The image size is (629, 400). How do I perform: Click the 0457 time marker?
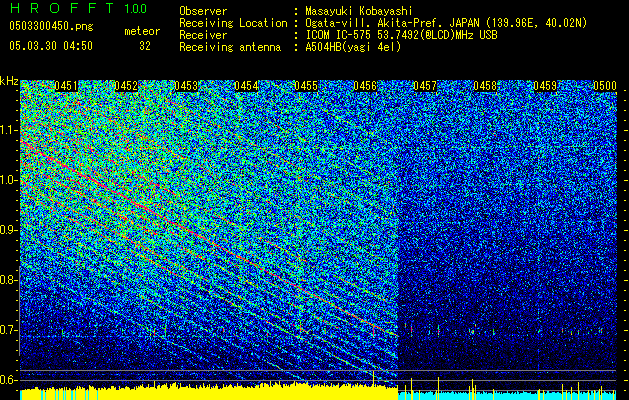425,86
